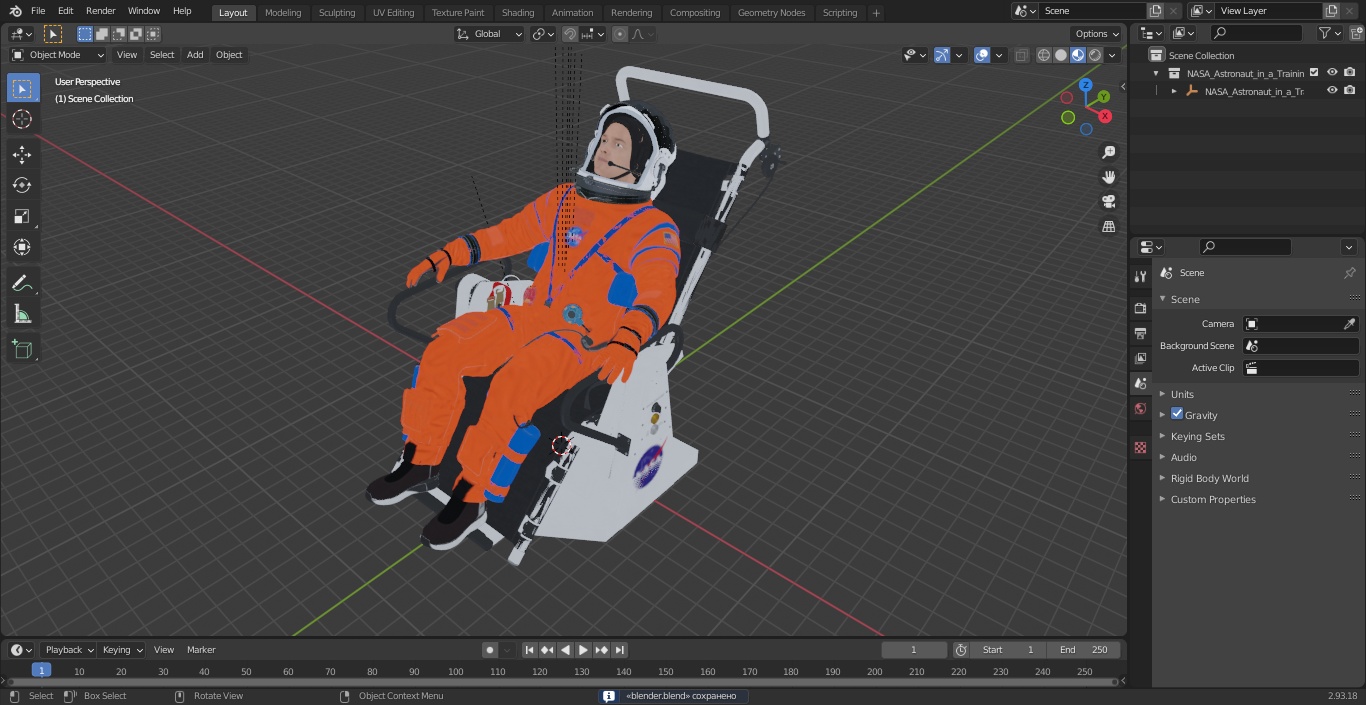Viewport: 1366px width, 705px height.
Task: Open the Edit menu
Action: [65, 11]
